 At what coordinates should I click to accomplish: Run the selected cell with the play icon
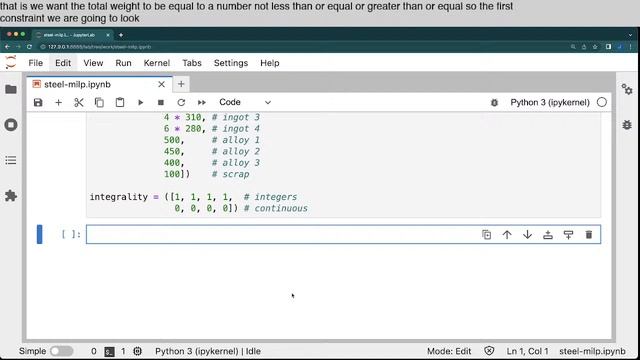pyautogui.click(x=140, y=102)
